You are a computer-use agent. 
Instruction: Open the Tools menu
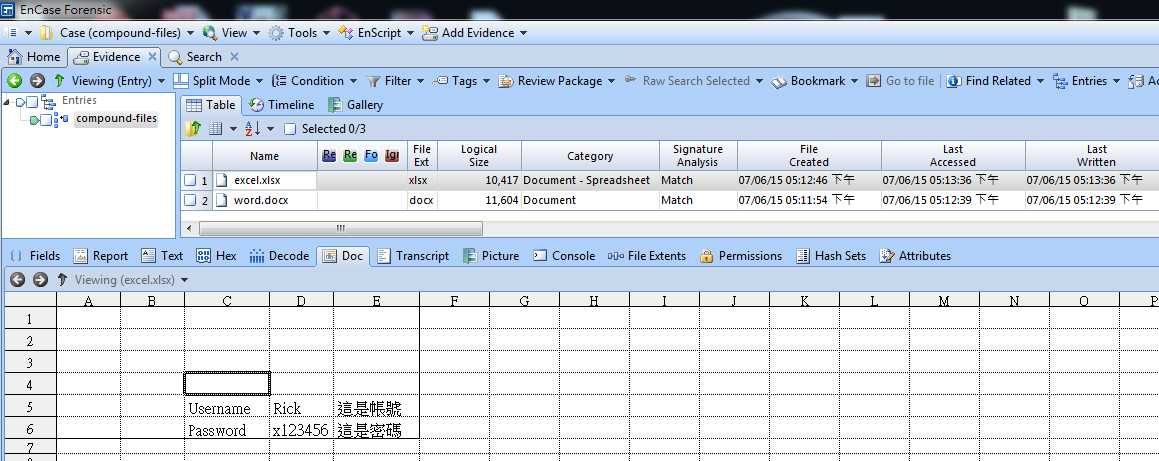click(299, 33)
